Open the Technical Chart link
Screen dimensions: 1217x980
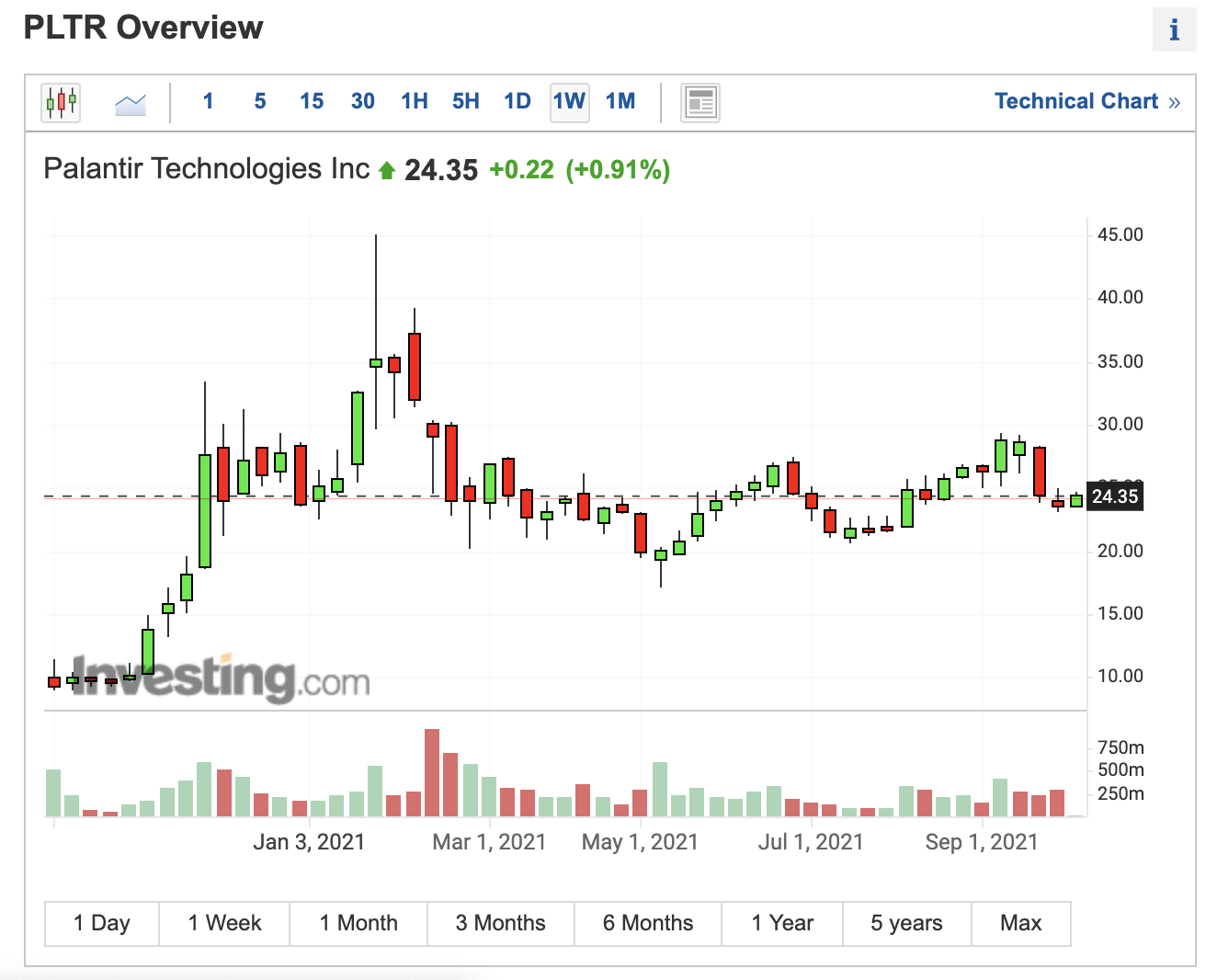pyautogui.click(x=1087, y=101)
